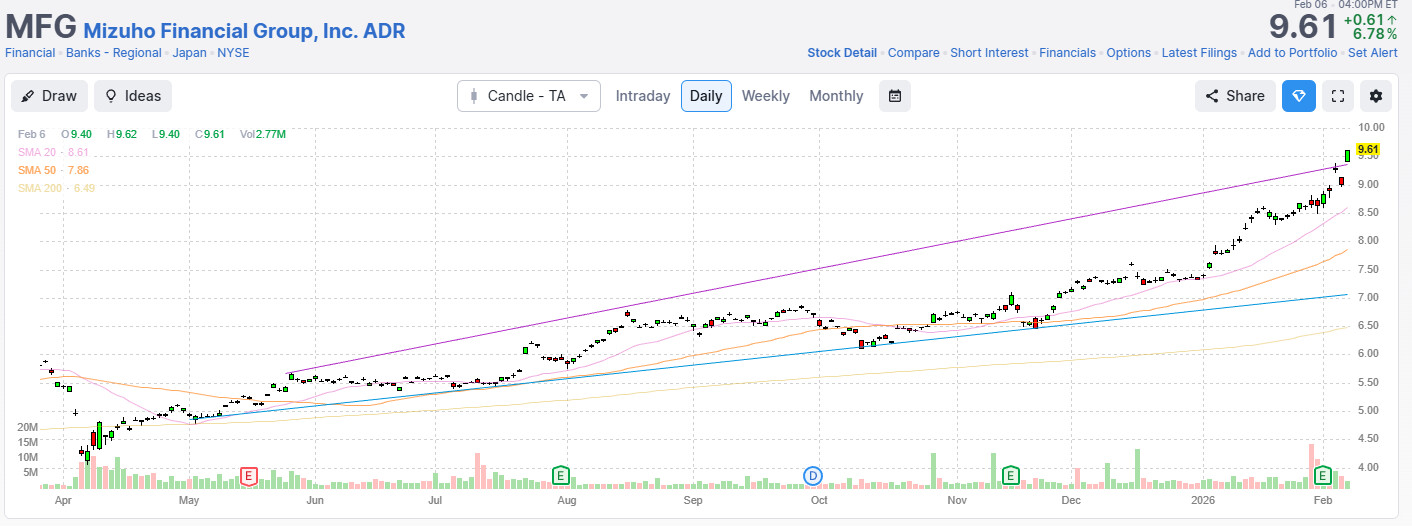Click the blue dividend marker near October
The height and width of the screenshot is (526, 1412).
coord(813,475)
